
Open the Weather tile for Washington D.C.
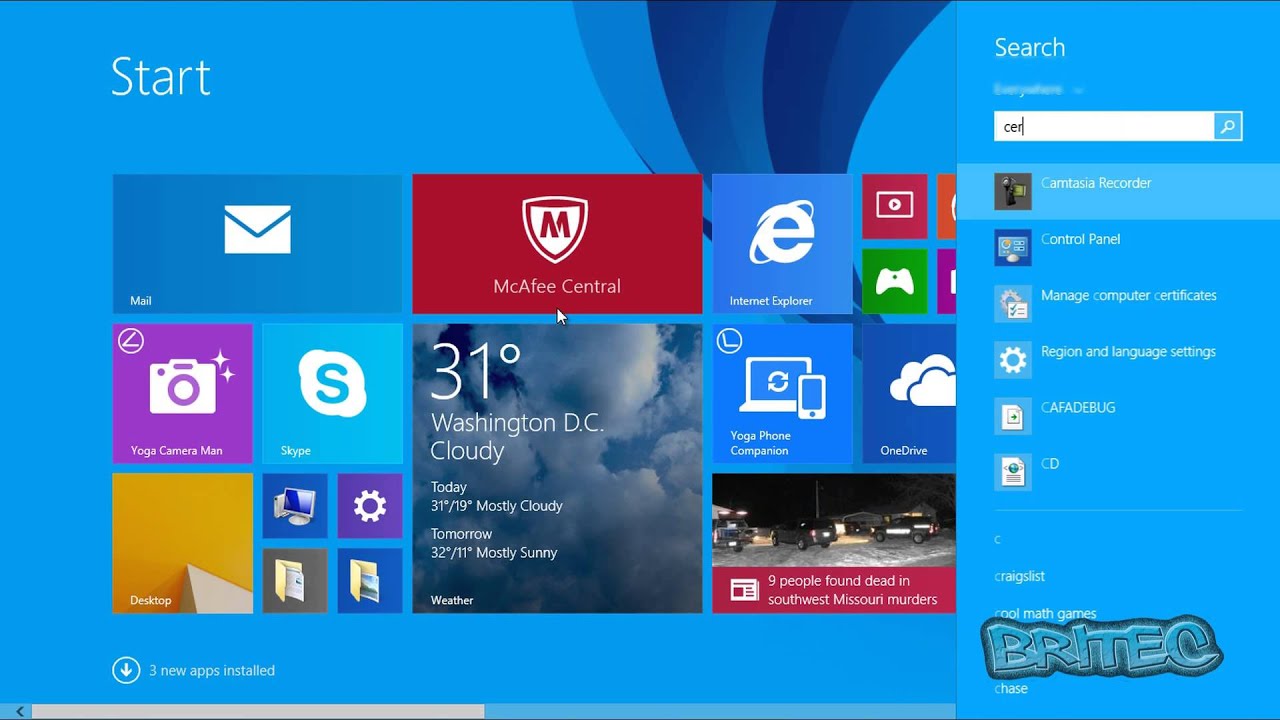coord(557,469)
